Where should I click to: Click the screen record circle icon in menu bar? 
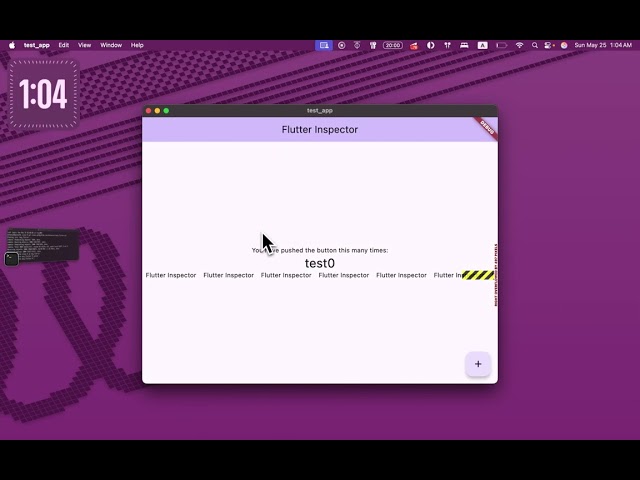[342, 45]
